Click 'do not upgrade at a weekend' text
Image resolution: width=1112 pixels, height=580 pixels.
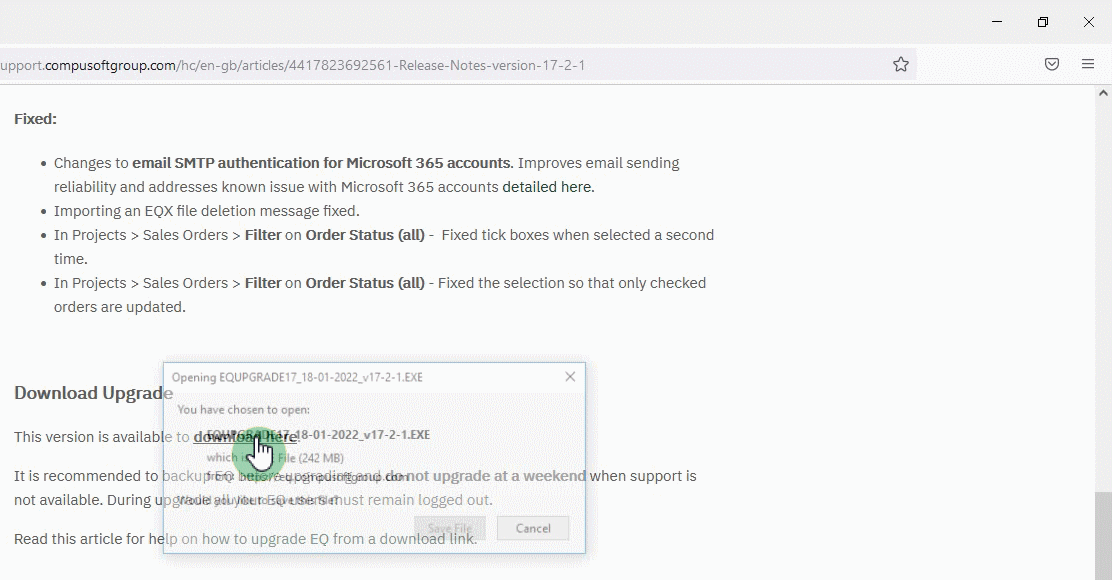click(x=485, y=476)
